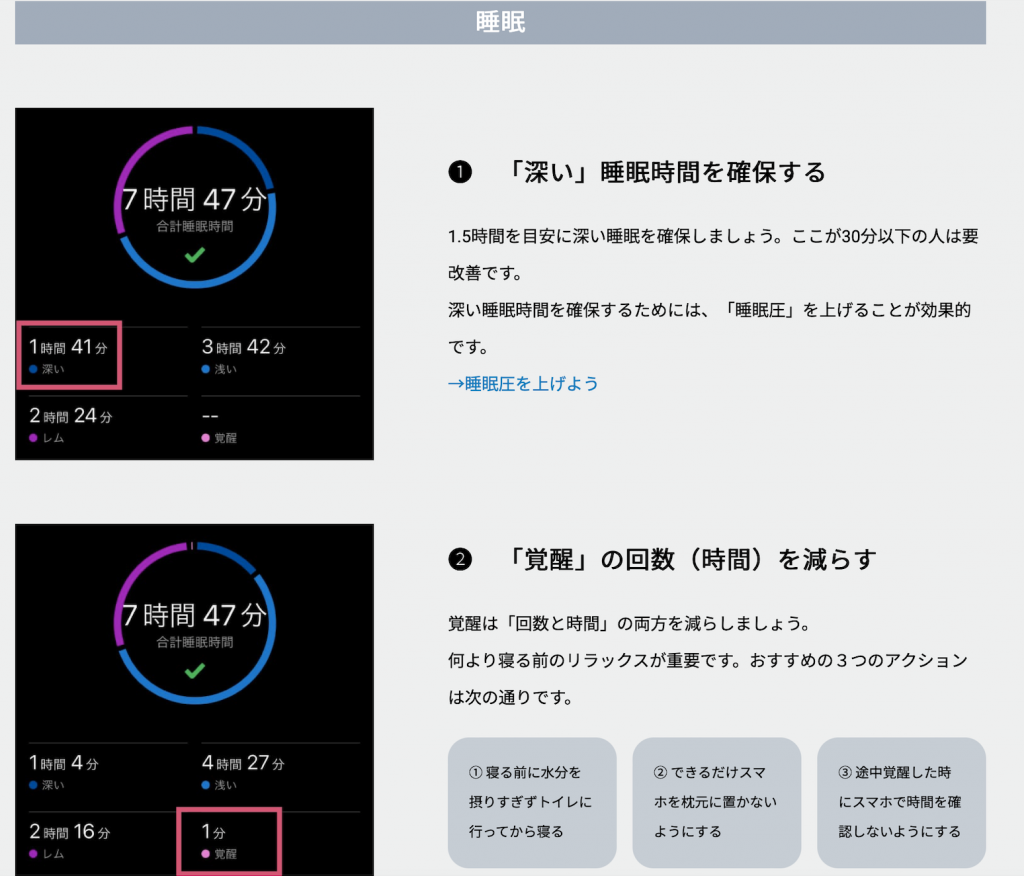Click the blue dot beside 深い 1時間4分
This screenshot has height=876, width=1024.
tap(34, 785)
